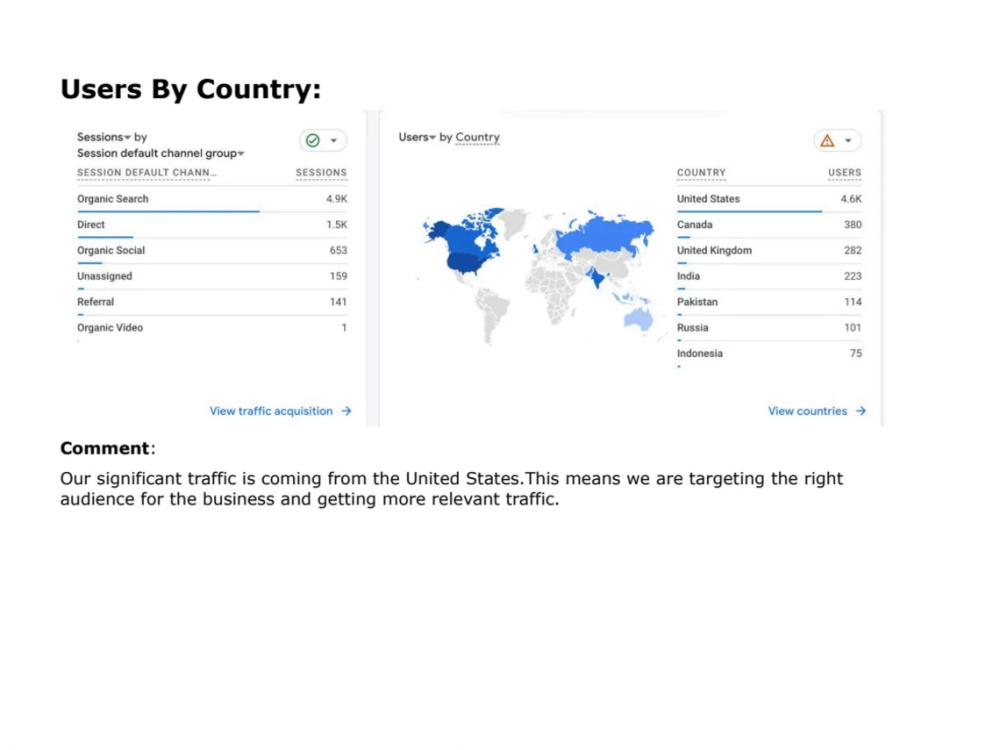Screen dimensions: 1000x750
Task: Click India on the world map
Action: coord(596,277)
